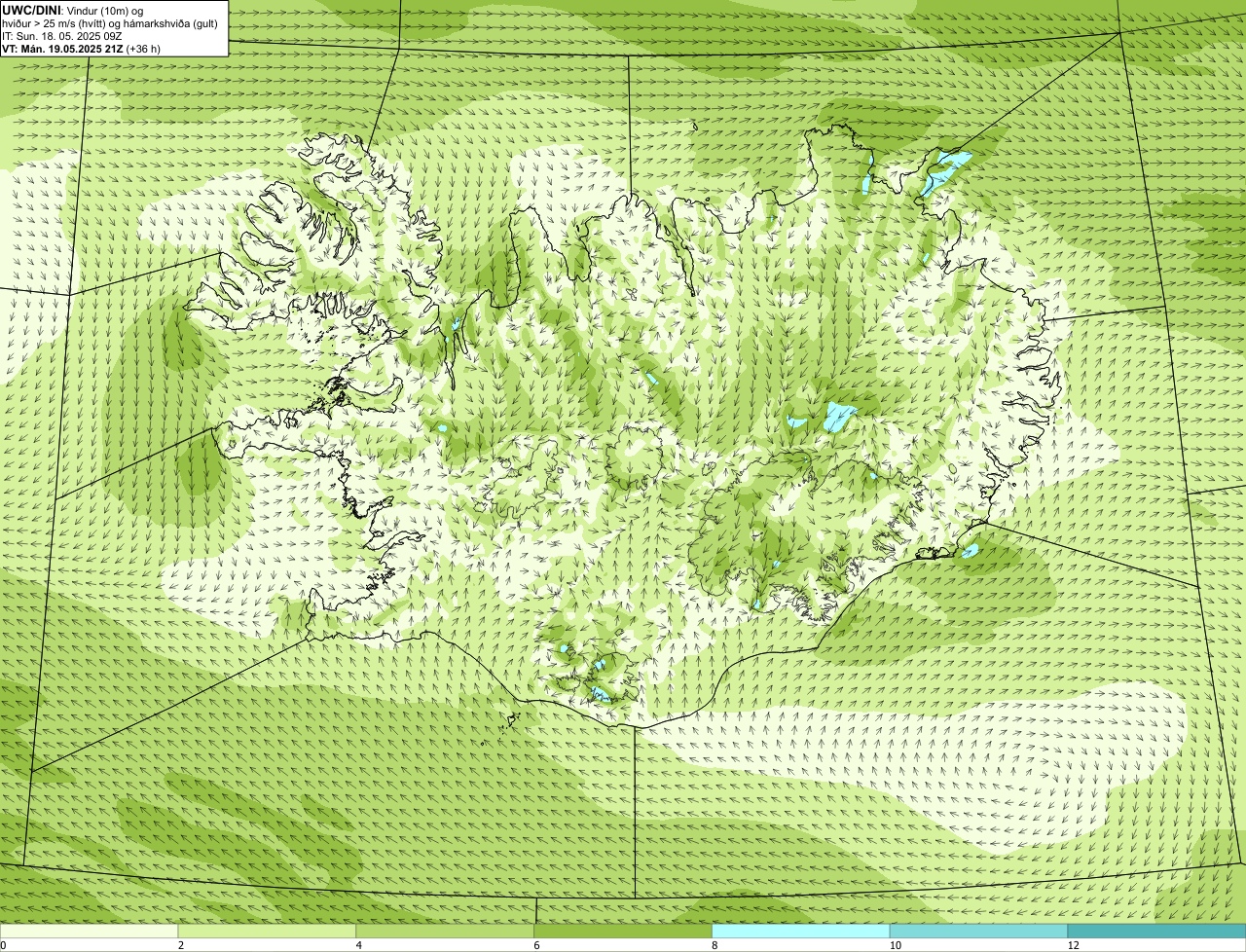
Task: Click the teal legend segment above 12
Action: coord(1157,931)
